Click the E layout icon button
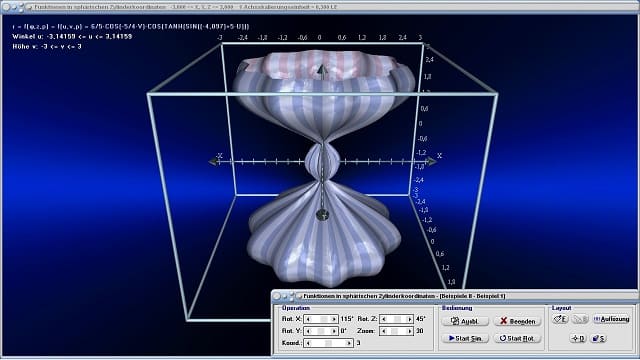Screen dimensions: 640x360 tap(560, 319)
